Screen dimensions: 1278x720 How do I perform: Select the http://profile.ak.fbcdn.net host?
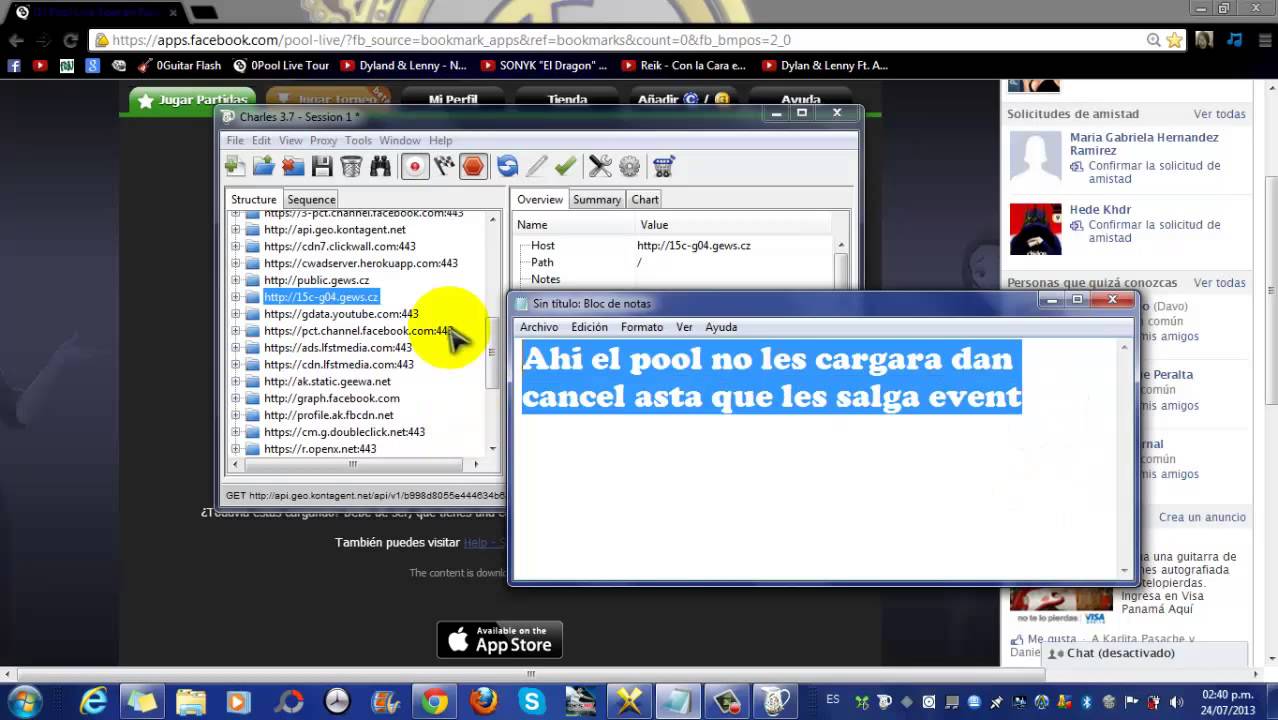tap(329, 415)
